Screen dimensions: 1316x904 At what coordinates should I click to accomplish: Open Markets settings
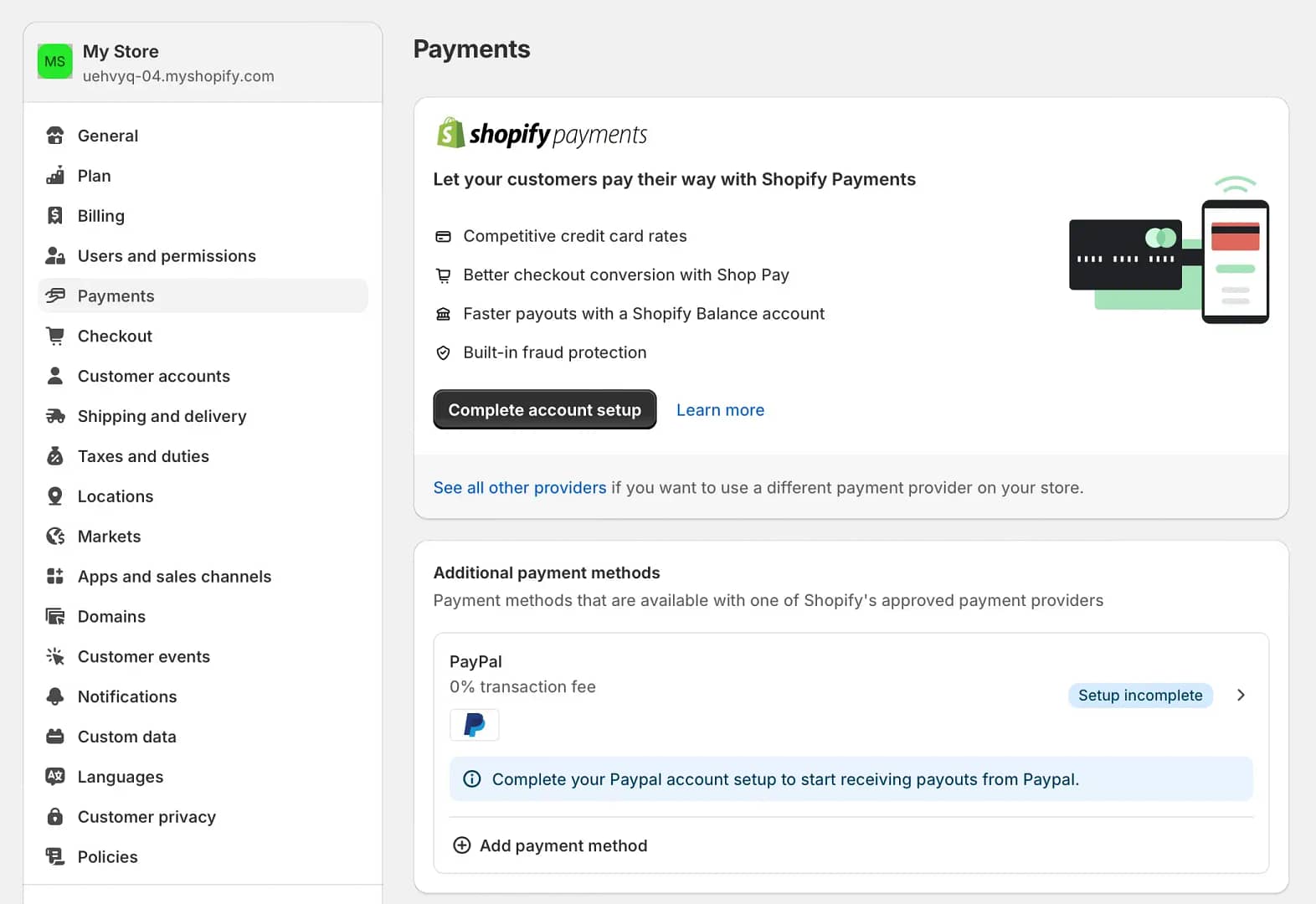coord(203,537)
